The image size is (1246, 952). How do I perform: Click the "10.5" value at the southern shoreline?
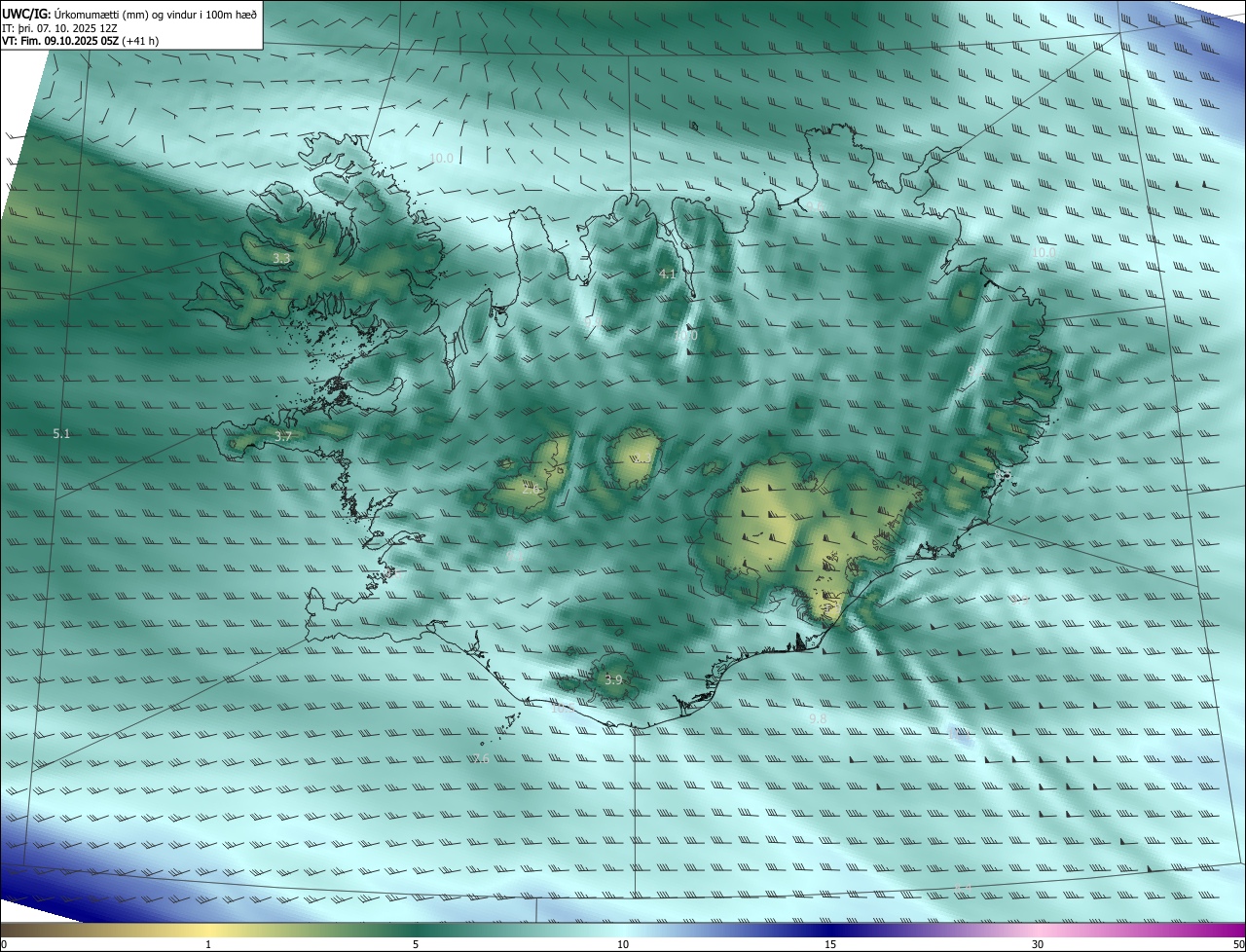pos(563,709)
